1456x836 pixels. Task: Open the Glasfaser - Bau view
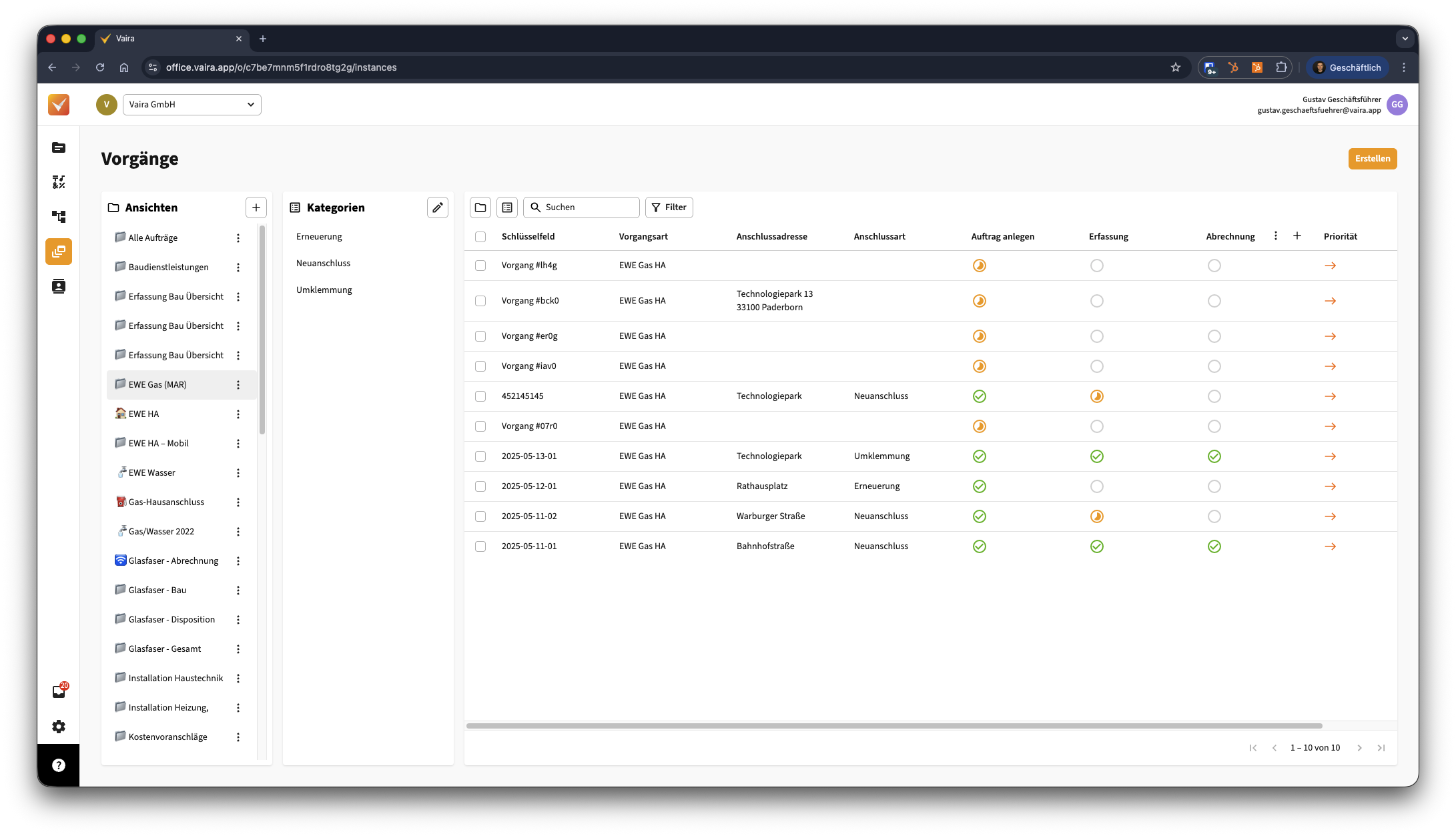coord(157,590)
